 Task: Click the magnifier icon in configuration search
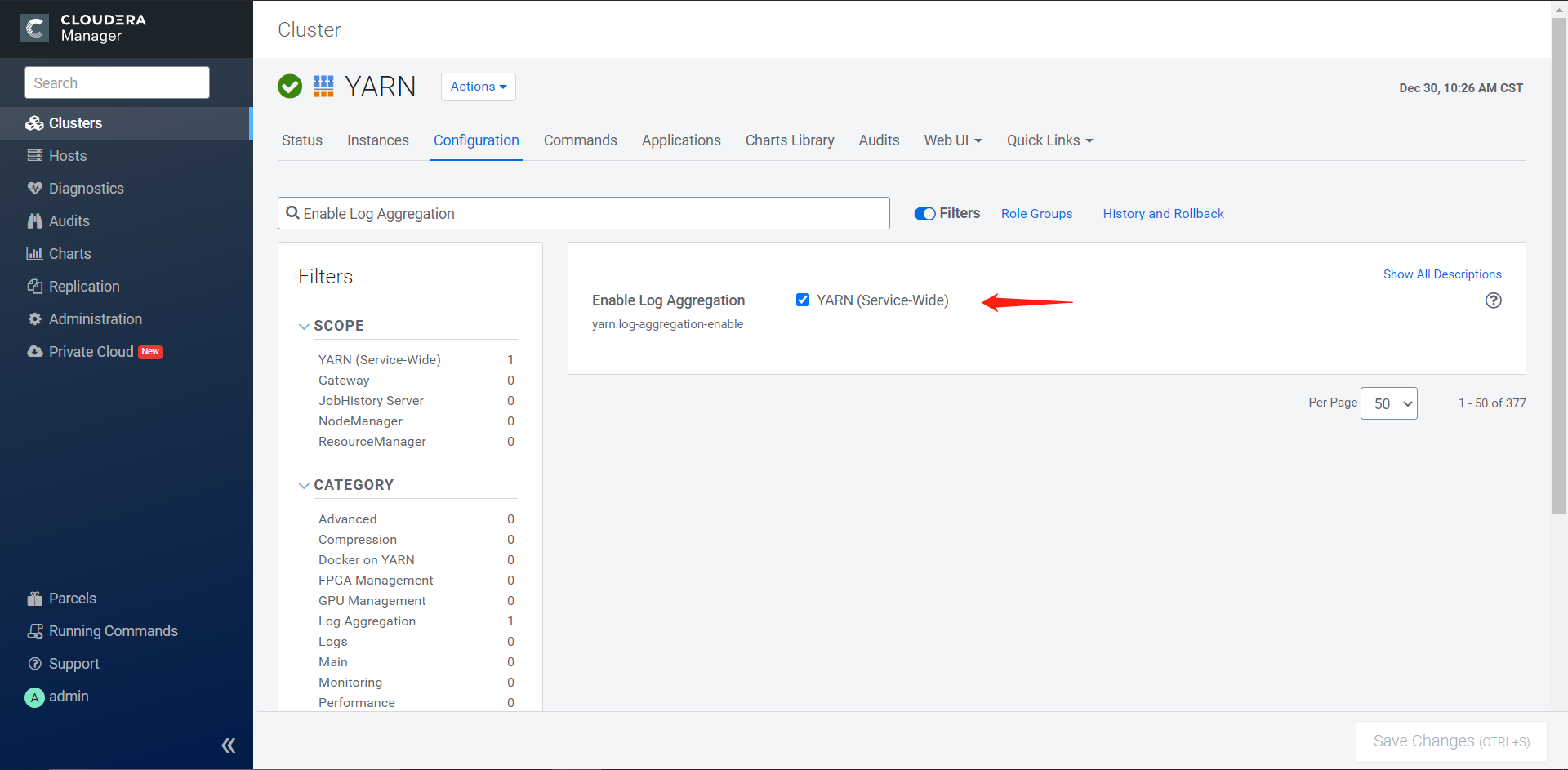(x=292, y=213)
